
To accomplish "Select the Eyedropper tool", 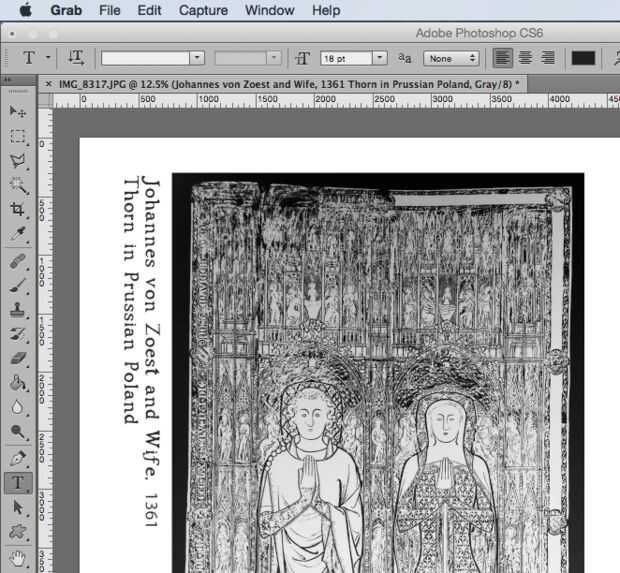I will (x=17, y=233).
